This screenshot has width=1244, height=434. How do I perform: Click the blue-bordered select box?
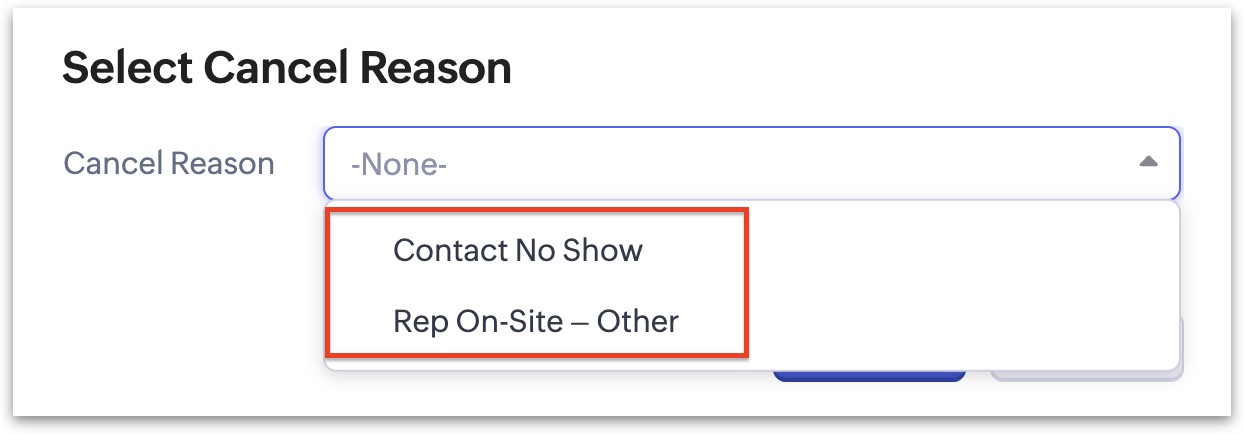tap(750, 163)
